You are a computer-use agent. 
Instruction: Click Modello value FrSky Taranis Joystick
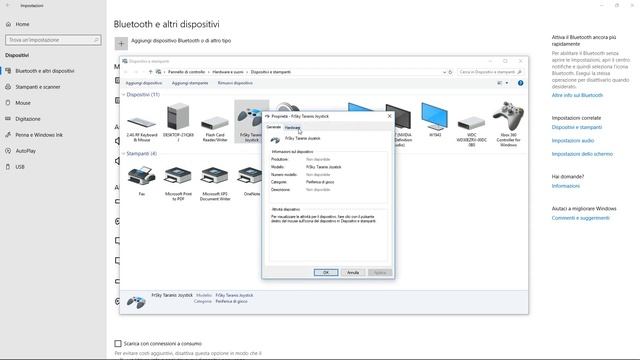(x=324, y=167)
